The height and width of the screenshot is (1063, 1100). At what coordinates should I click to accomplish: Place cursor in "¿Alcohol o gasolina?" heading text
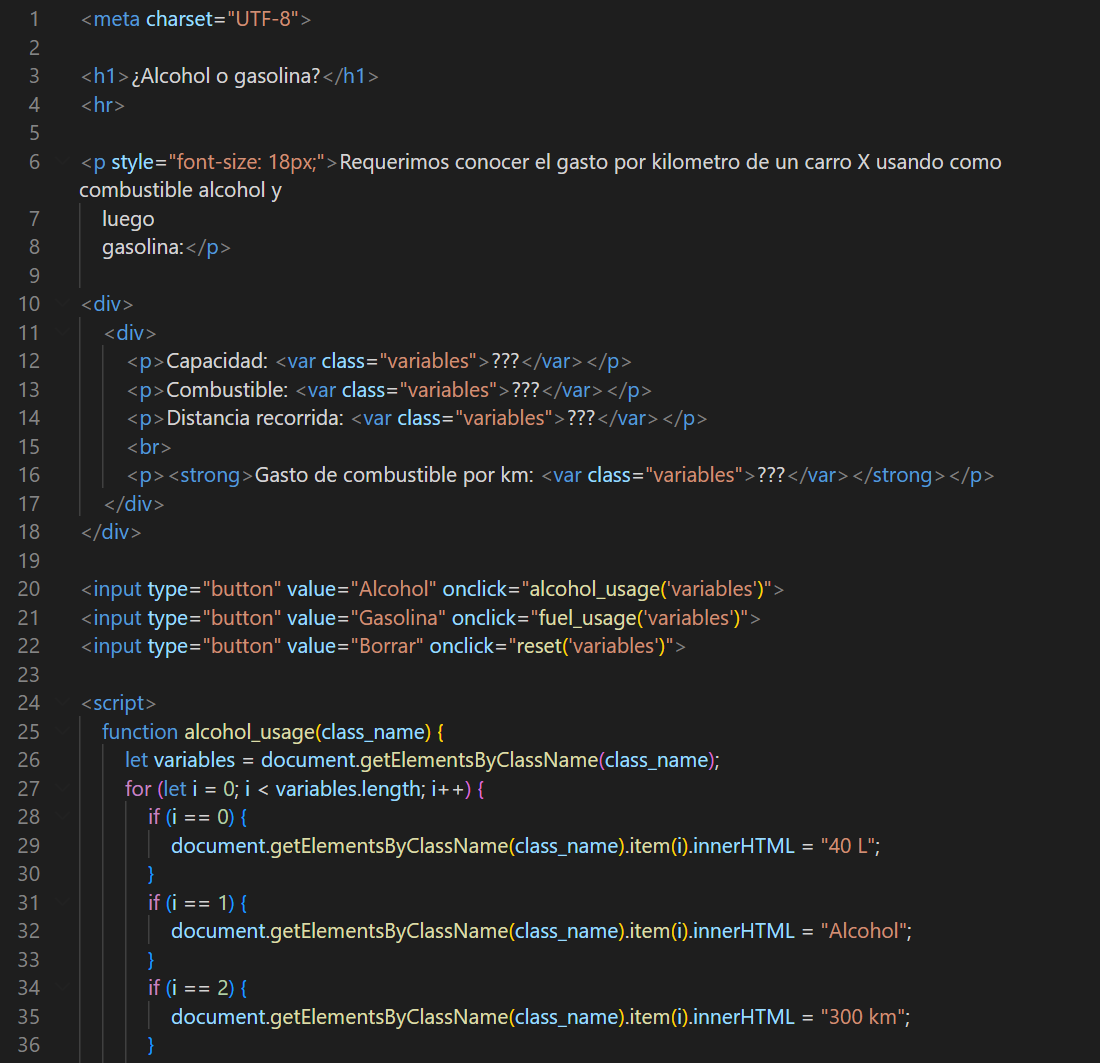226,76
